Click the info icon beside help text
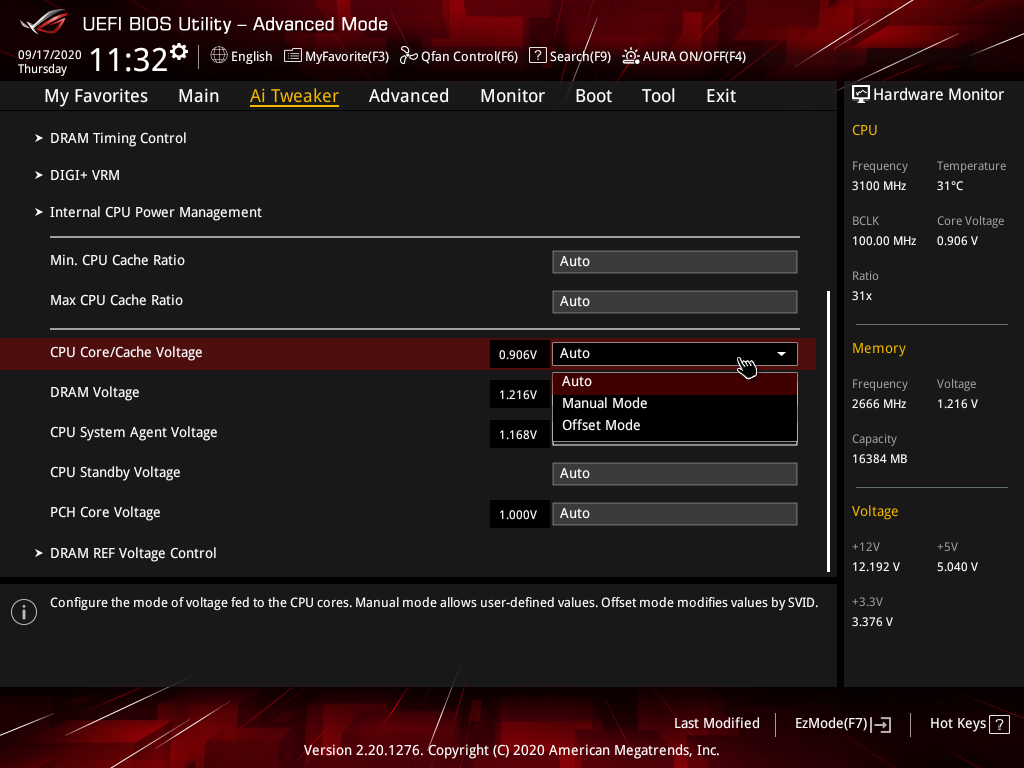This screenshot has height=768, width=1024. 24,612
